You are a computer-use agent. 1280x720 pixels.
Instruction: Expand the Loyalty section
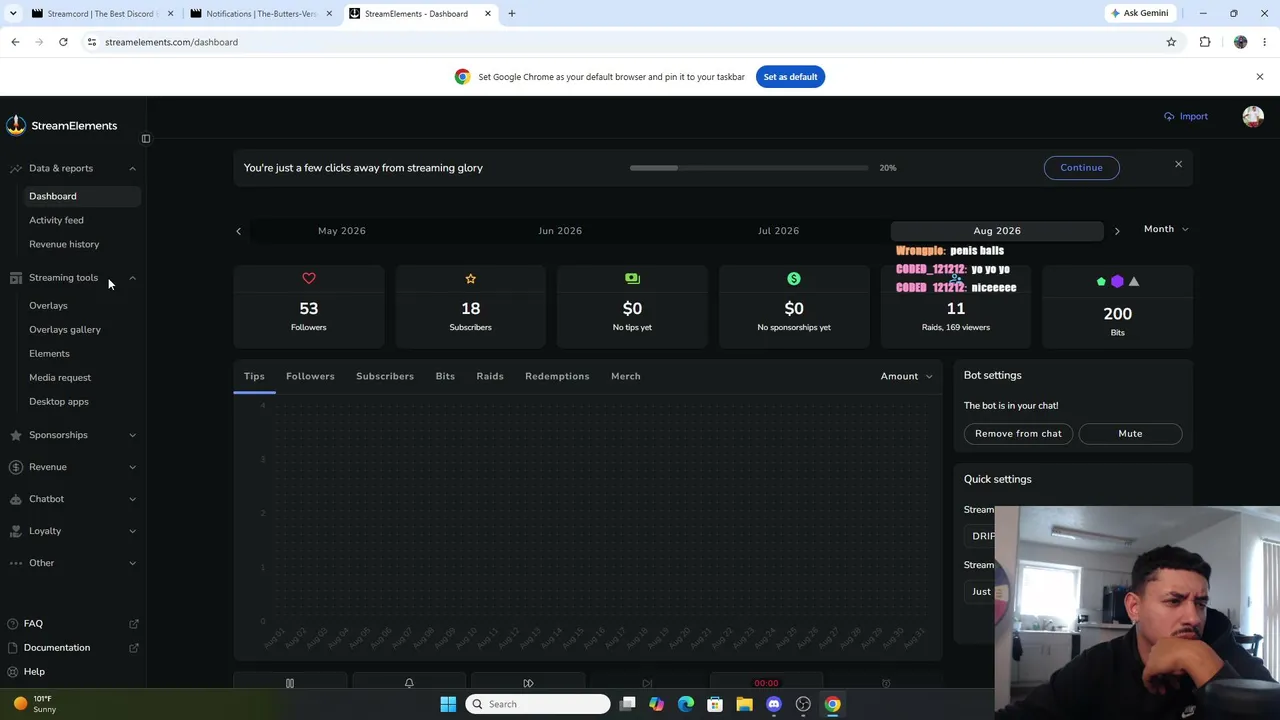point(132,531)
